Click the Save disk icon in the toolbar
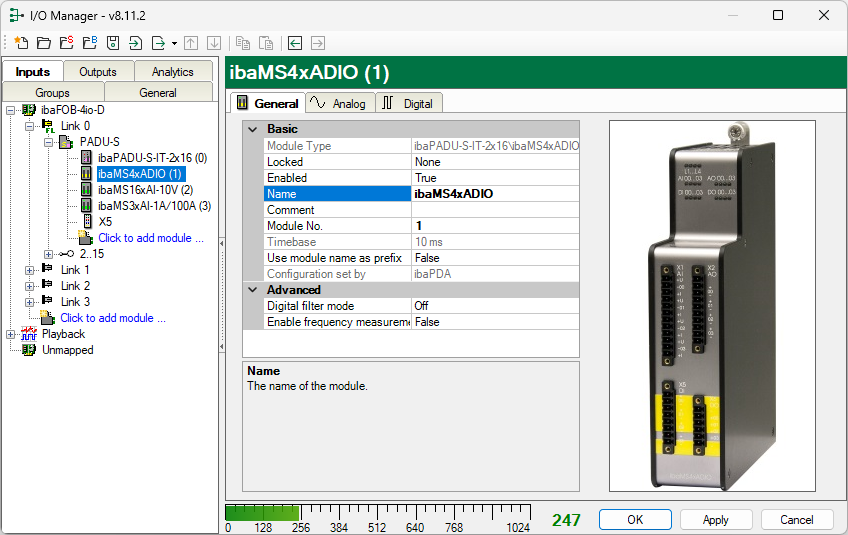848x535 pixels. [112, 43]
